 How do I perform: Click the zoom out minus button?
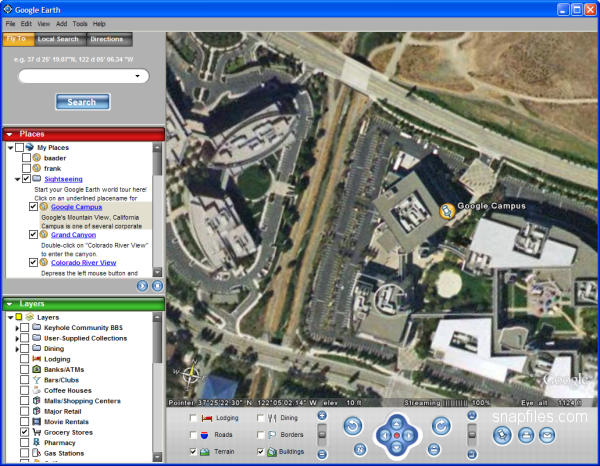(x=322, y=454)
